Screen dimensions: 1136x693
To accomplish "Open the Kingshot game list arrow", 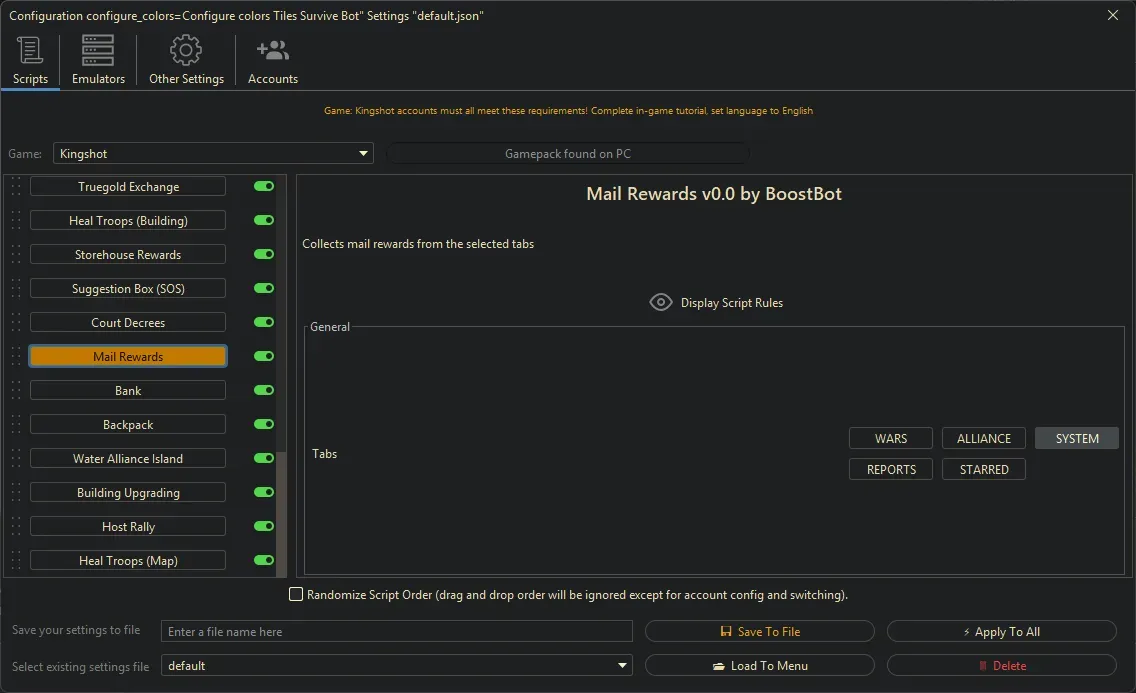I will [x=363, y=153].
